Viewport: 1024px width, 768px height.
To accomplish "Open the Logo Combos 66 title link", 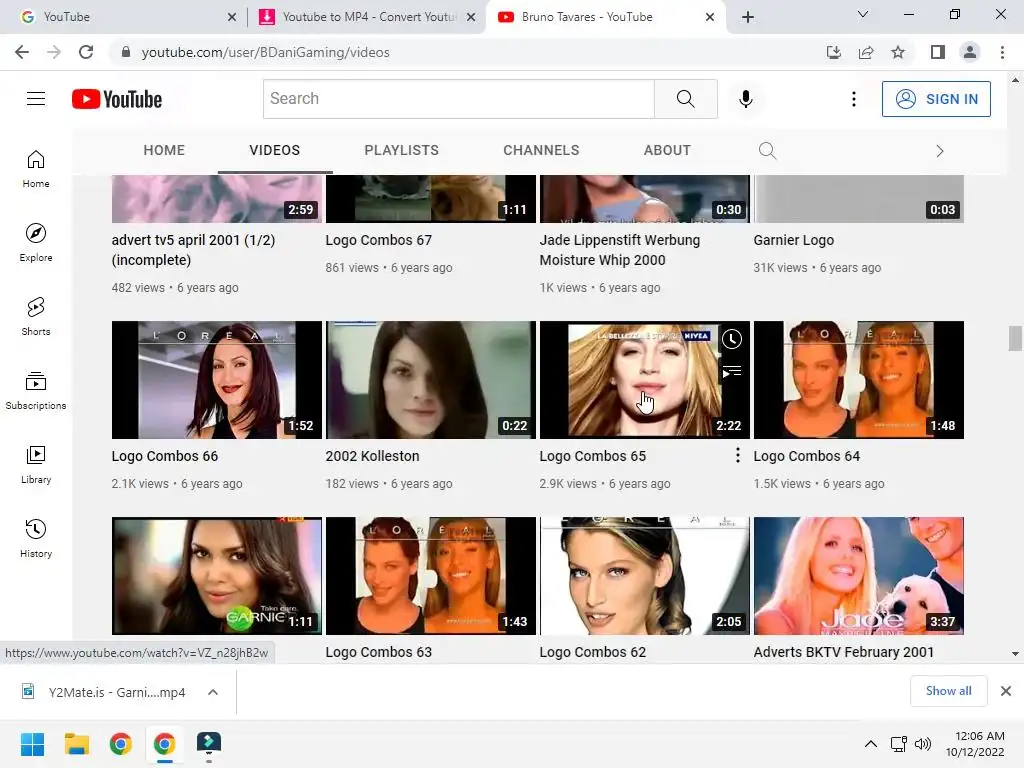I will click(165, 456).
